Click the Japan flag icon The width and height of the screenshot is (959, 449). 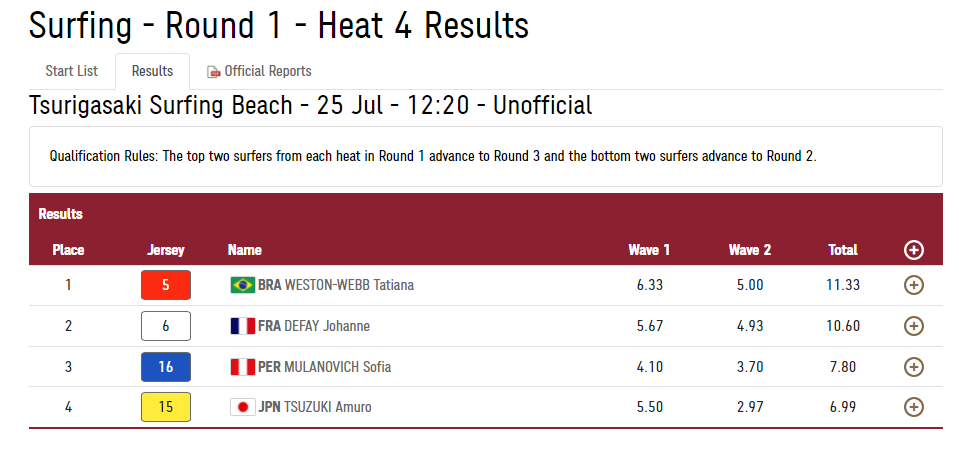point(242,407)
